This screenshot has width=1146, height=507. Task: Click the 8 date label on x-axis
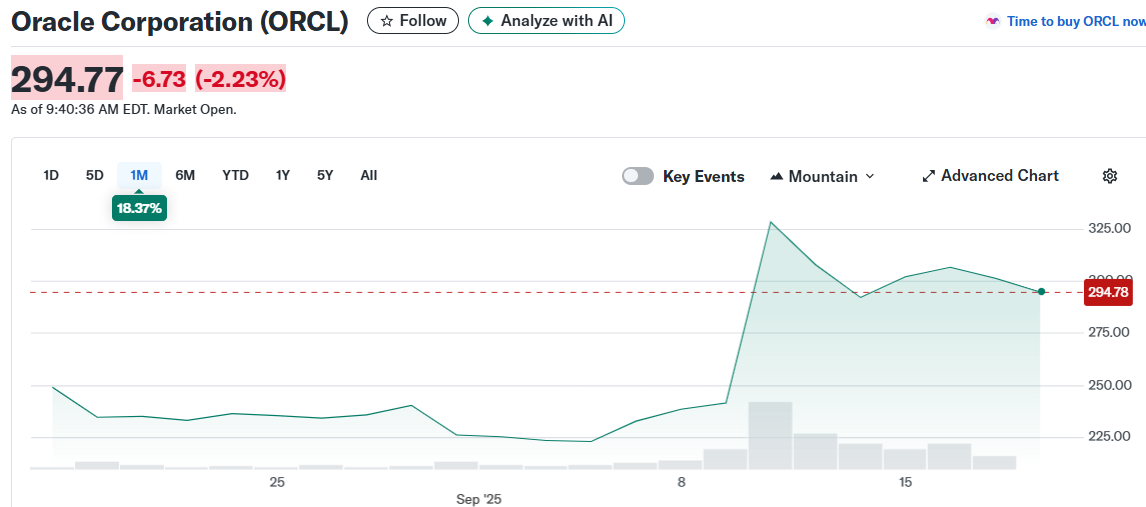tap(681, 482)
